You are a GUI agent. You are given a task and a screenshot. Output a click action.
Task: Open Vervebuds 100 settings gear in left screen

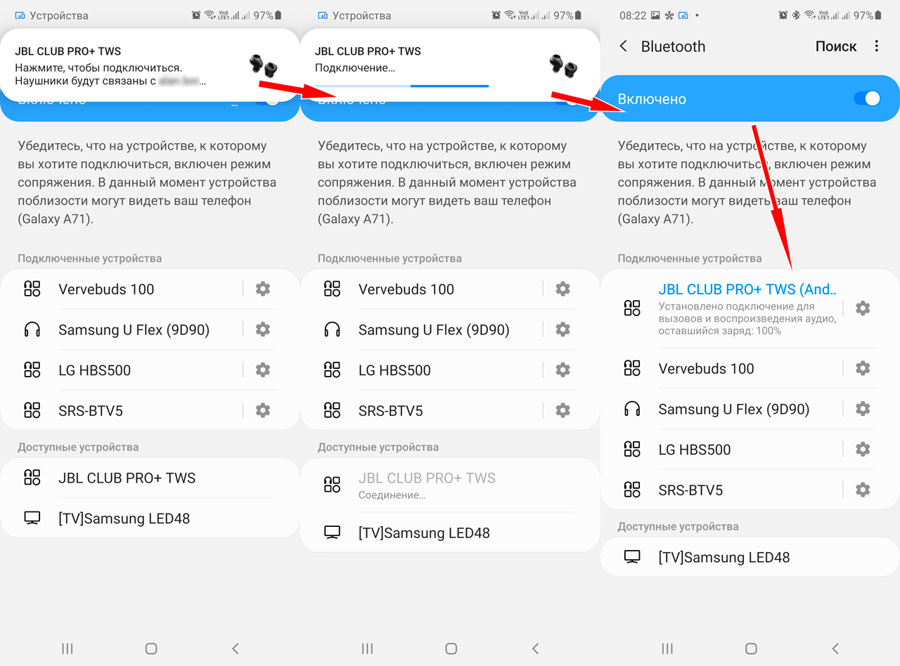pyautogui.click(x=263, y=289)
